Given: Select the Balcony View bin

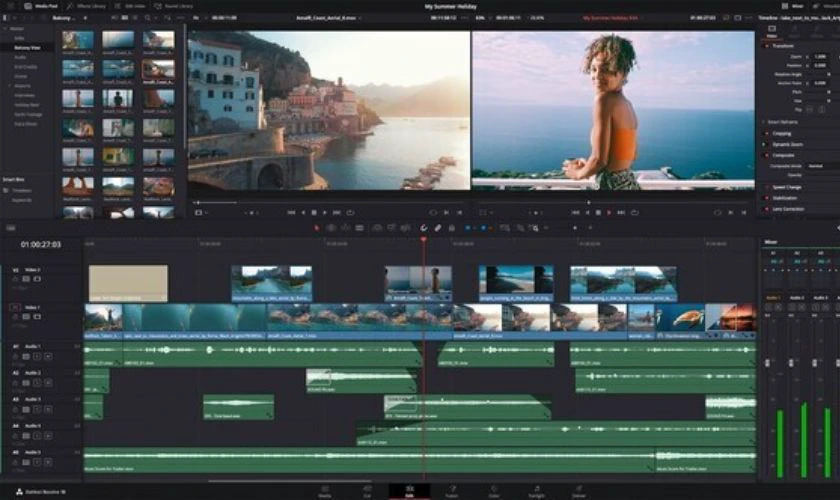Looking at the screenshot, I should coord(27,47).
